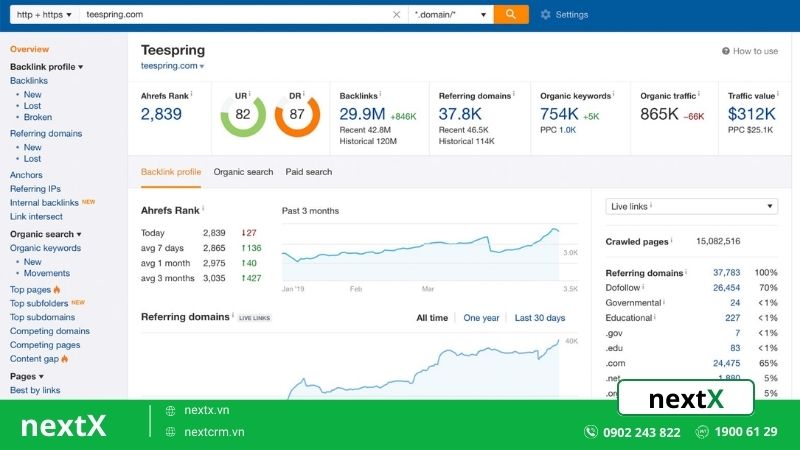The image size is (800, 450).
Task: Open New under Backlinks
Action: [x=32, y=94]
